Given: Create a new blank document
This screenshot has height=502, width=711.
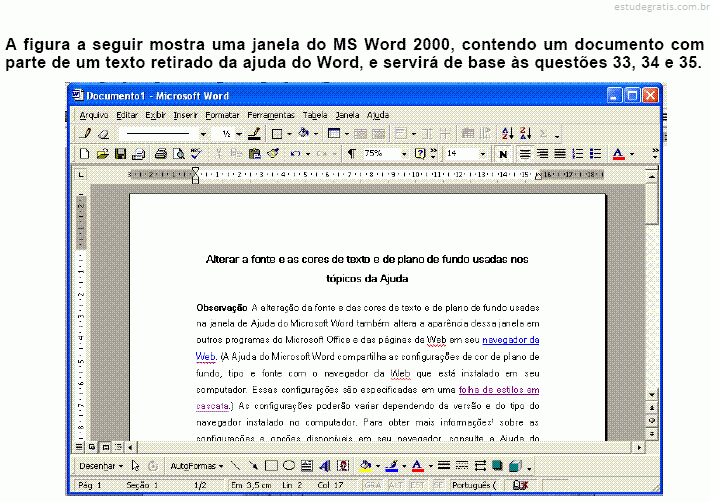Looking at the screenshot, I should tap(84, 154).
